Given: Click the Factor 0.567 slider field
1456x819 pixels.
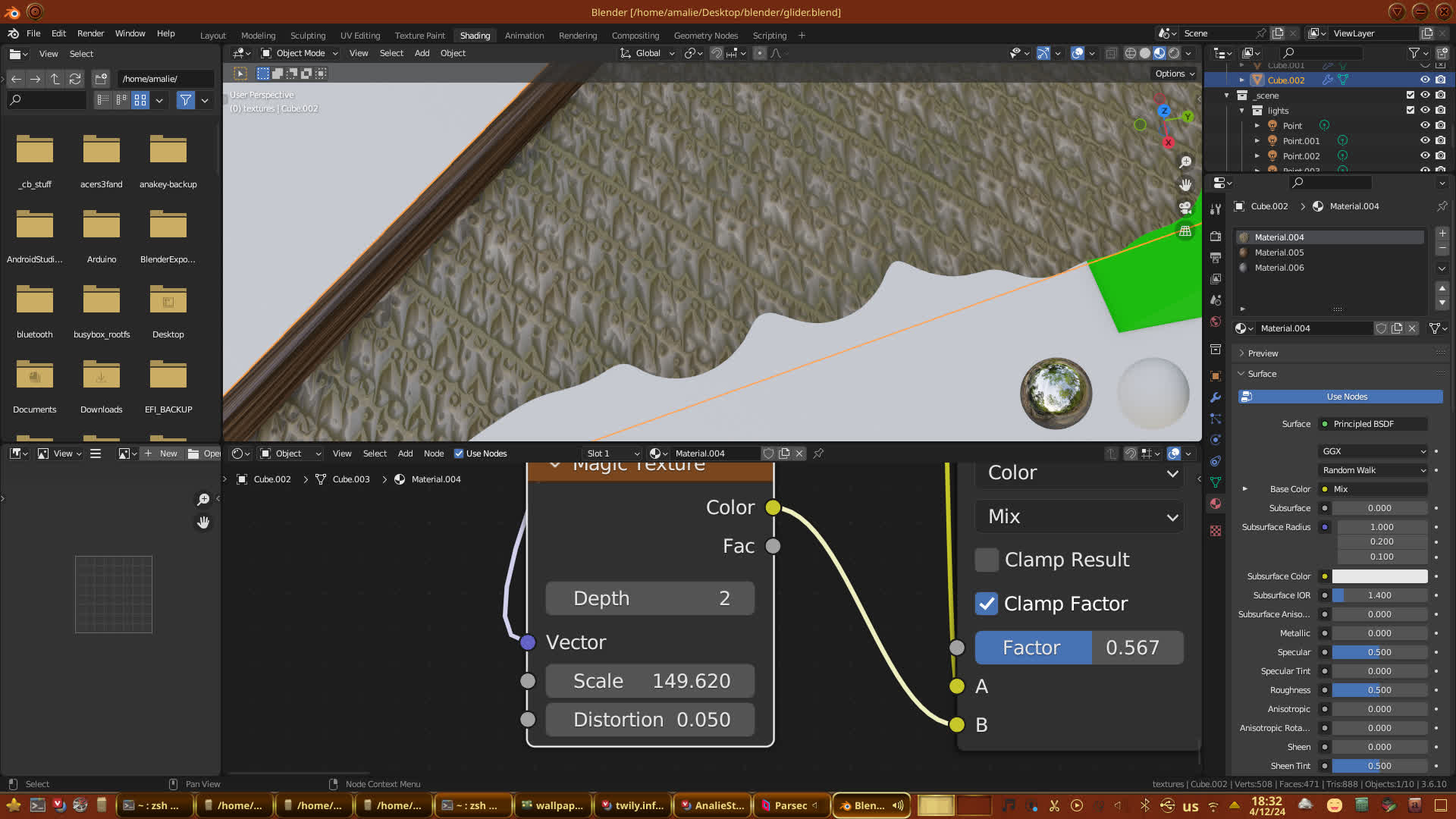Looking at the screenshot, I should click(1079, 648).
